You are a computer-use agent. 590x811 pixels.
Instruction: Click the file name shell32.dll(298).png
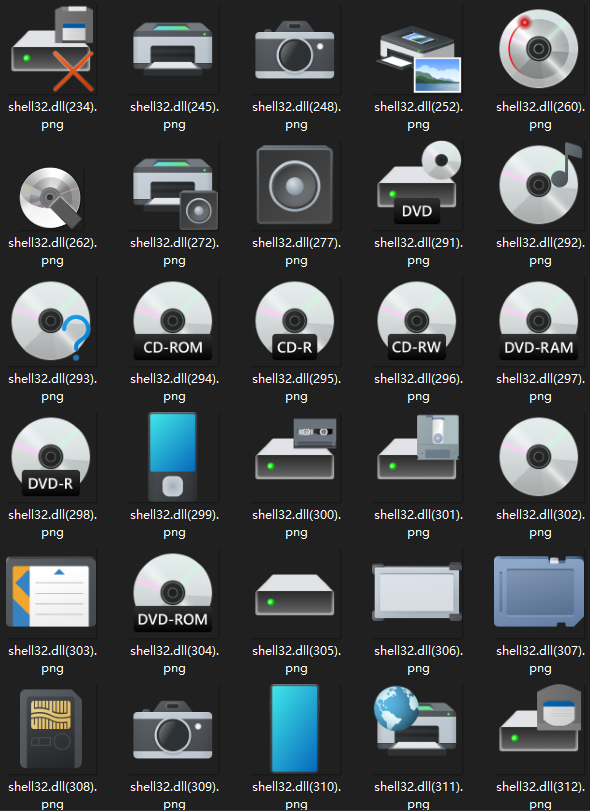53,523
